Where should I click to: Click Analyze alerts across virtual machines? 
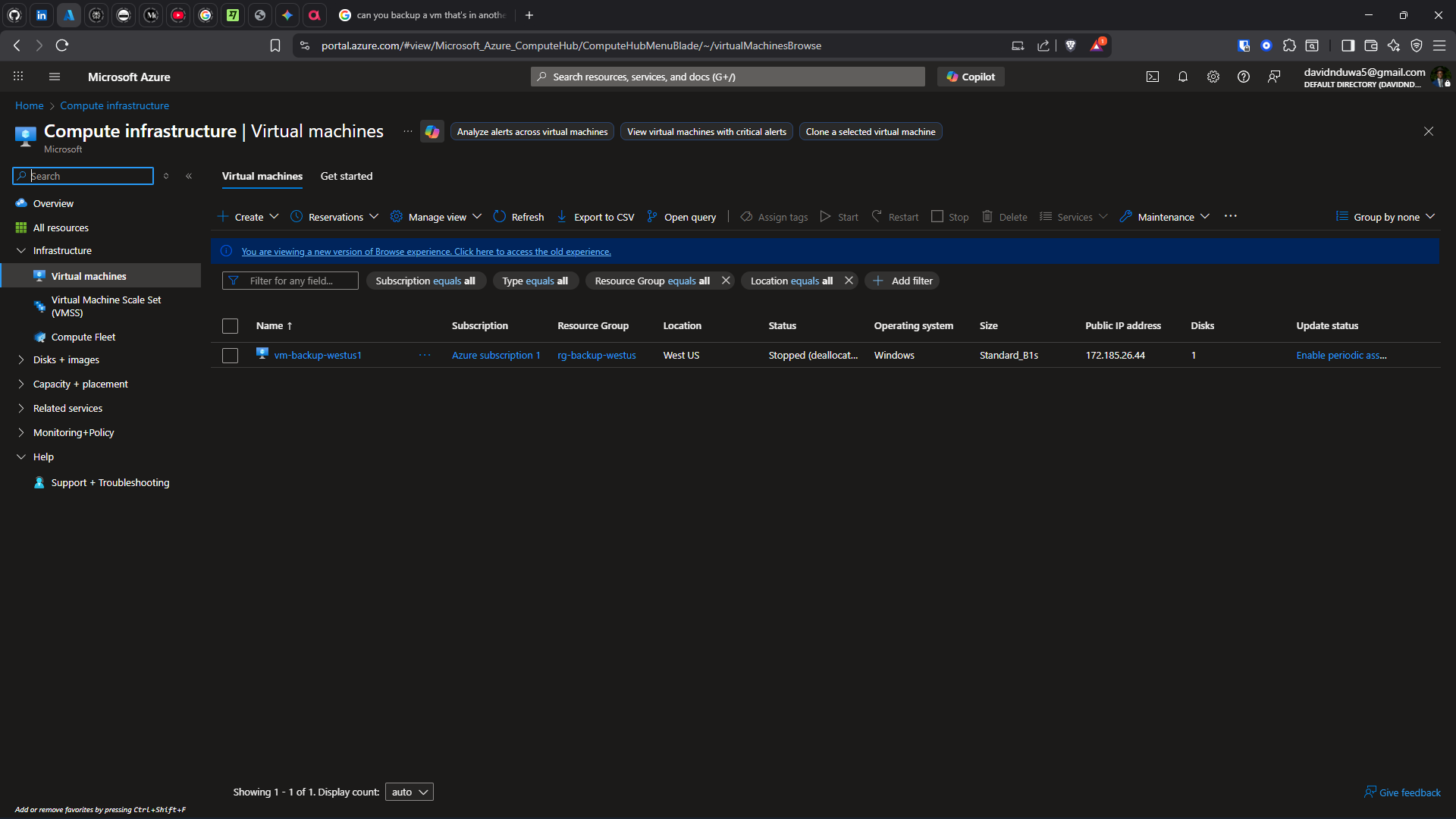pyautogui.click(x=532, y=132)
